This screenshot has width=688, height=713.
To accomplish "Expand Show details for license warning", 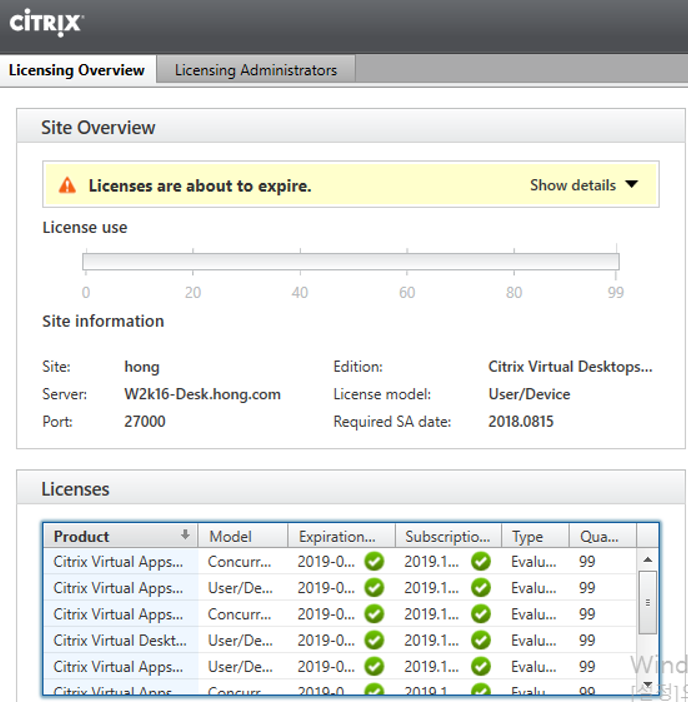I will click(584, 185).
